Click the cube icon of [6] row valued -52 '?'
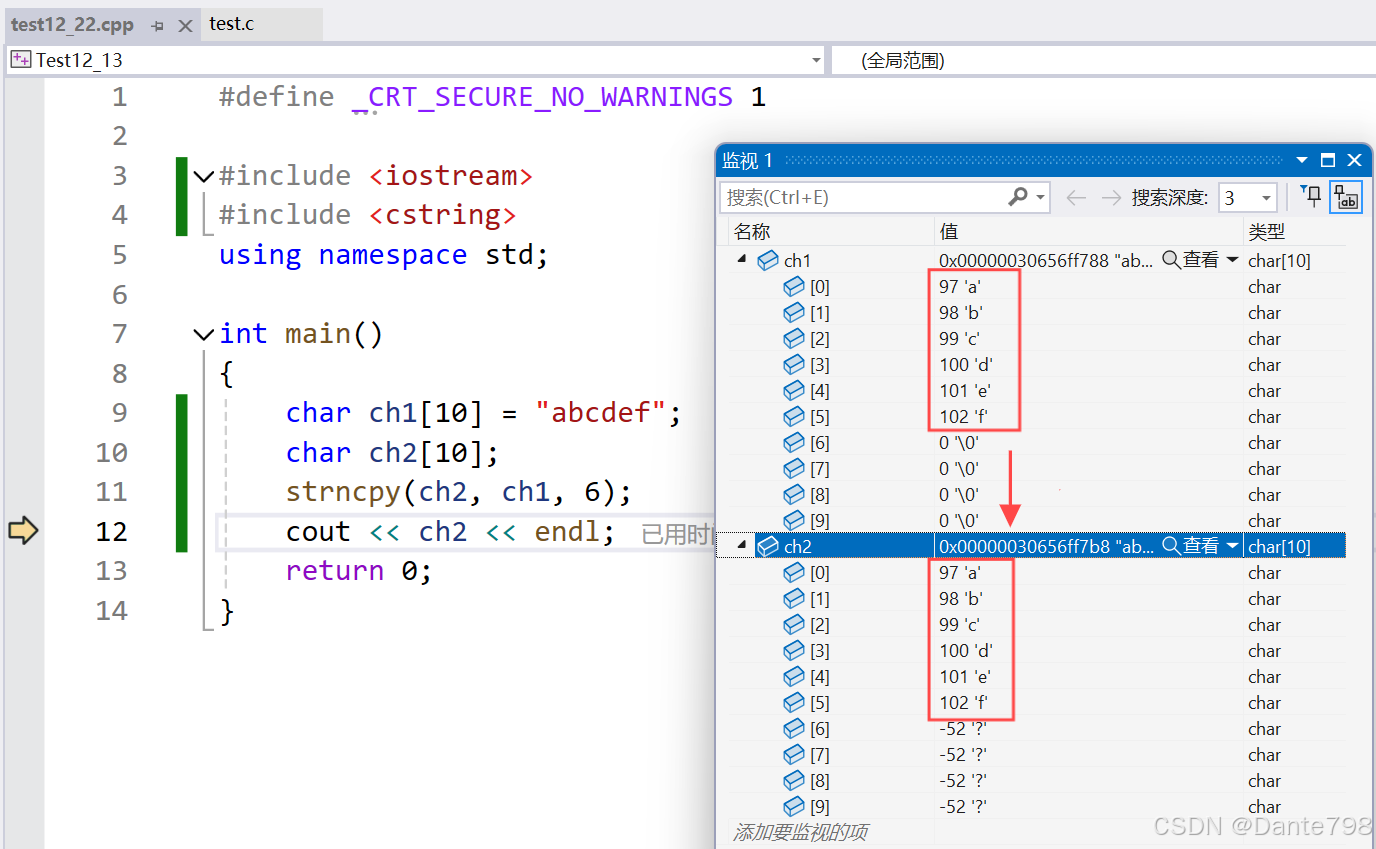 pos(794,729)
